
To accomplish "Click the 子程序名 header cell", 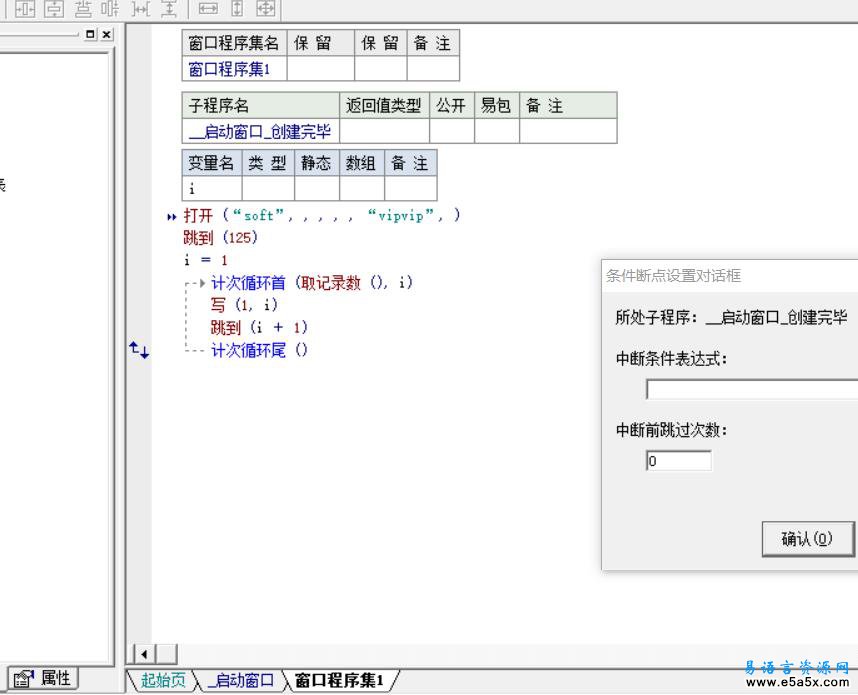I will [260, 106].
